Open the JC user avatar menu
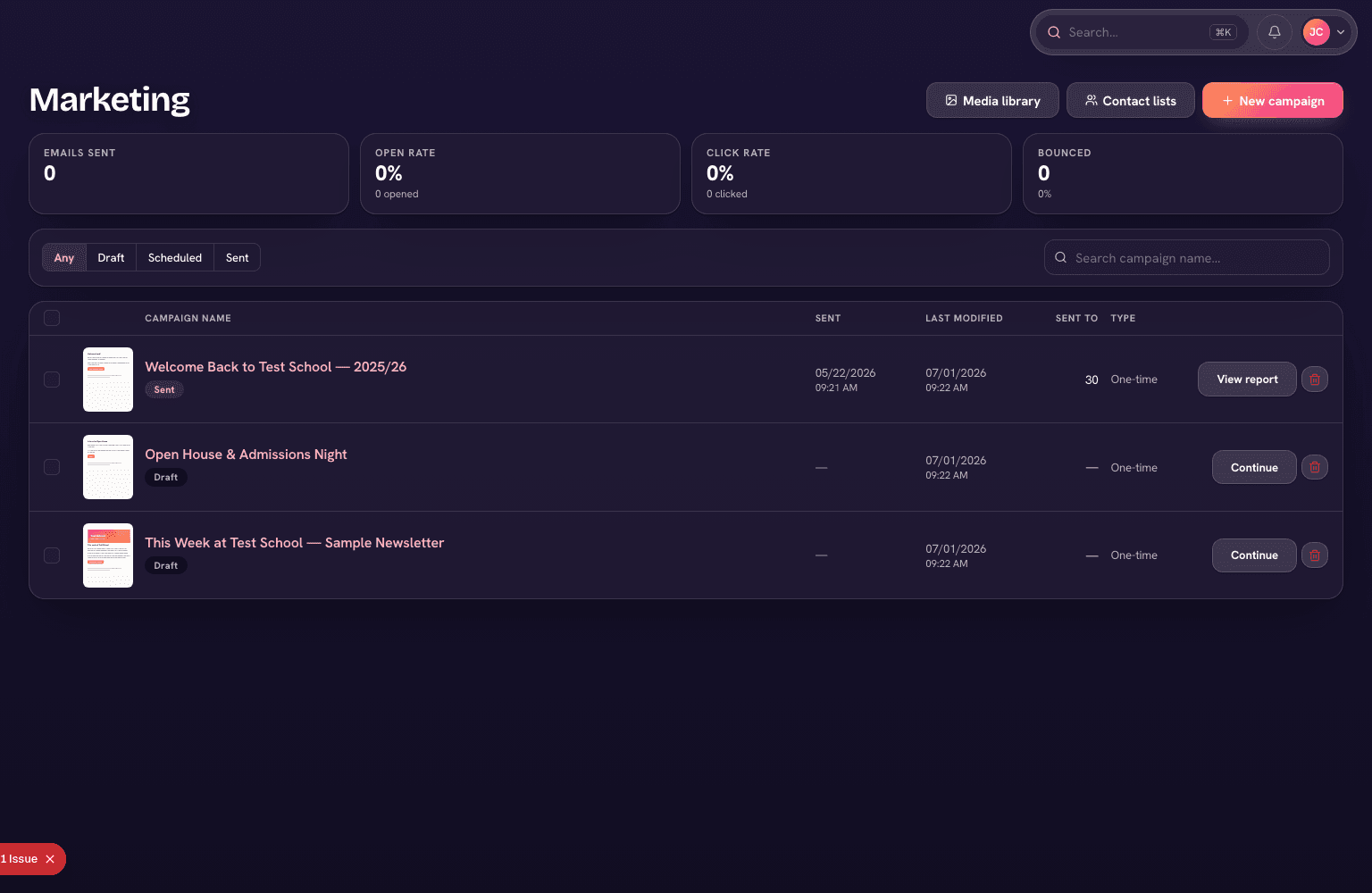The height and width of the screenshot is (893, 1372). [x=1316, y=32]
